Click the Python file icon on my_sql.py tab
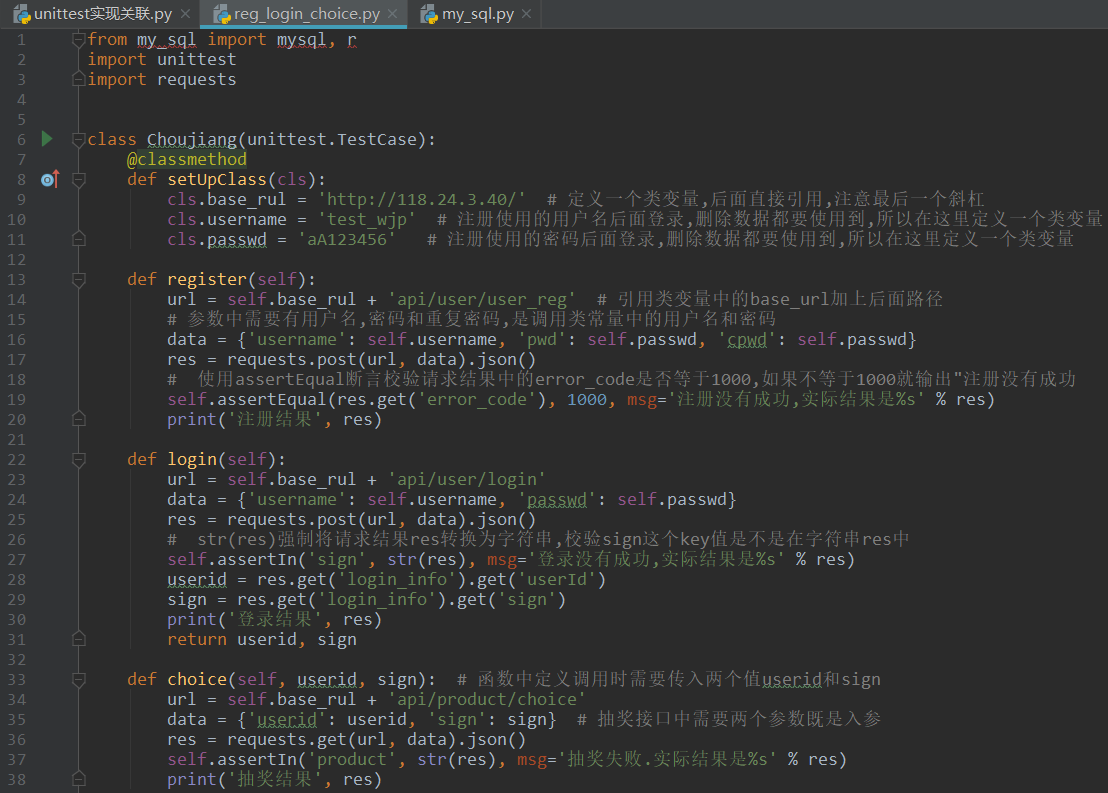 pyautogui.click(x=429, y=14)
